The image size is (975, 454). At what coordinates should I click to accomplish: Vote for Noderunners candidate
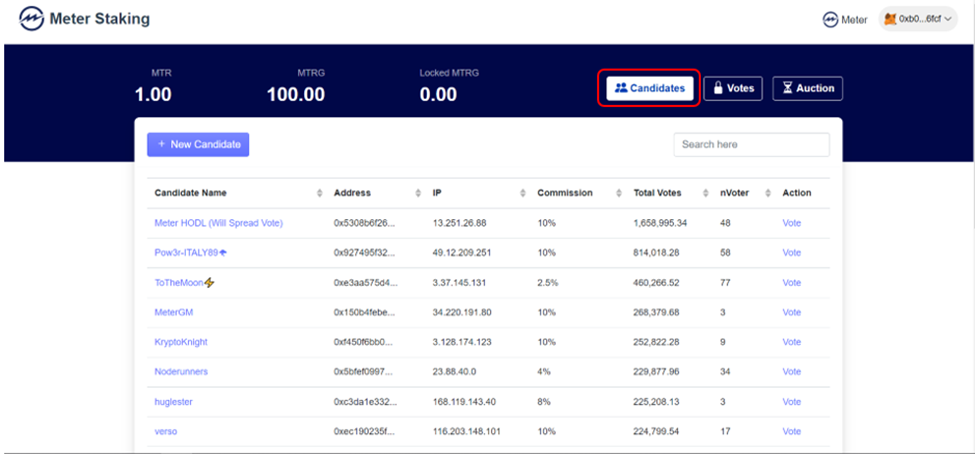[792, 371]
